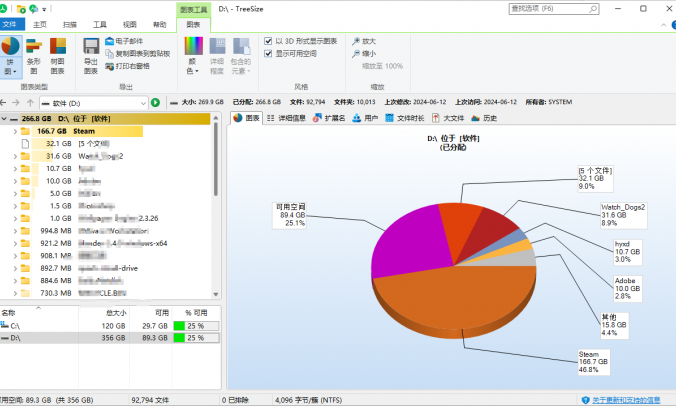Select the D:\ drive row in list
676x406 pixels.
coord(110,338)
